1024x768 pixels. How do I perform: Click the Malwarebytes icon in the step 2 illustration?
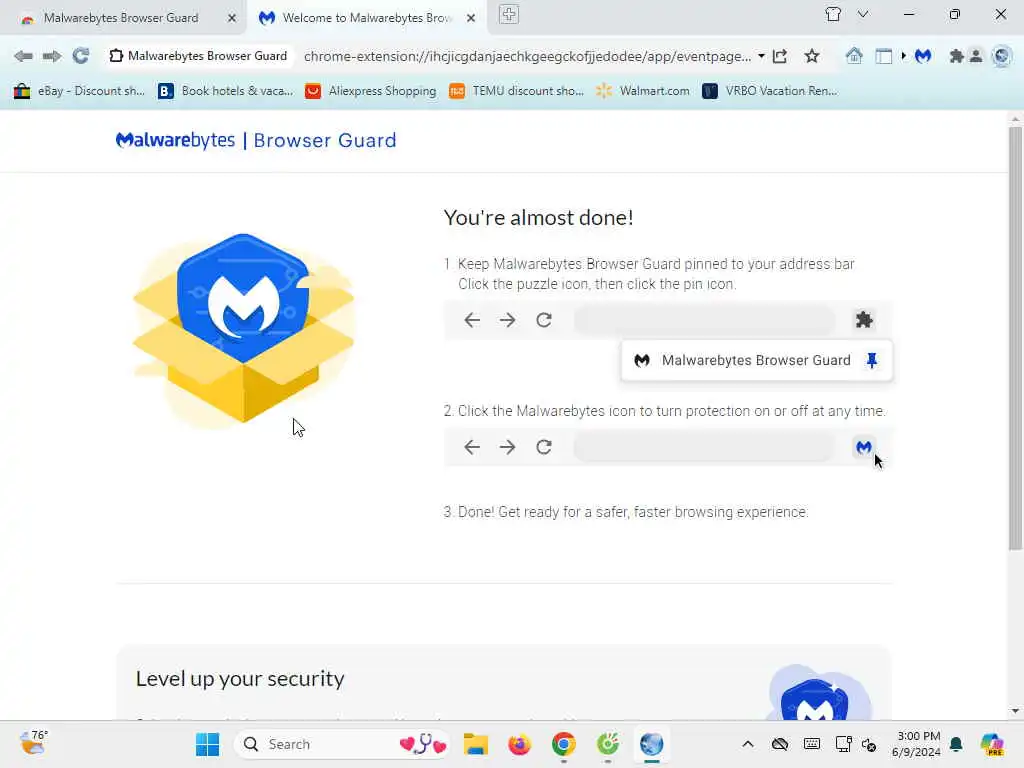pyautogui.click(x=863, y=447)
